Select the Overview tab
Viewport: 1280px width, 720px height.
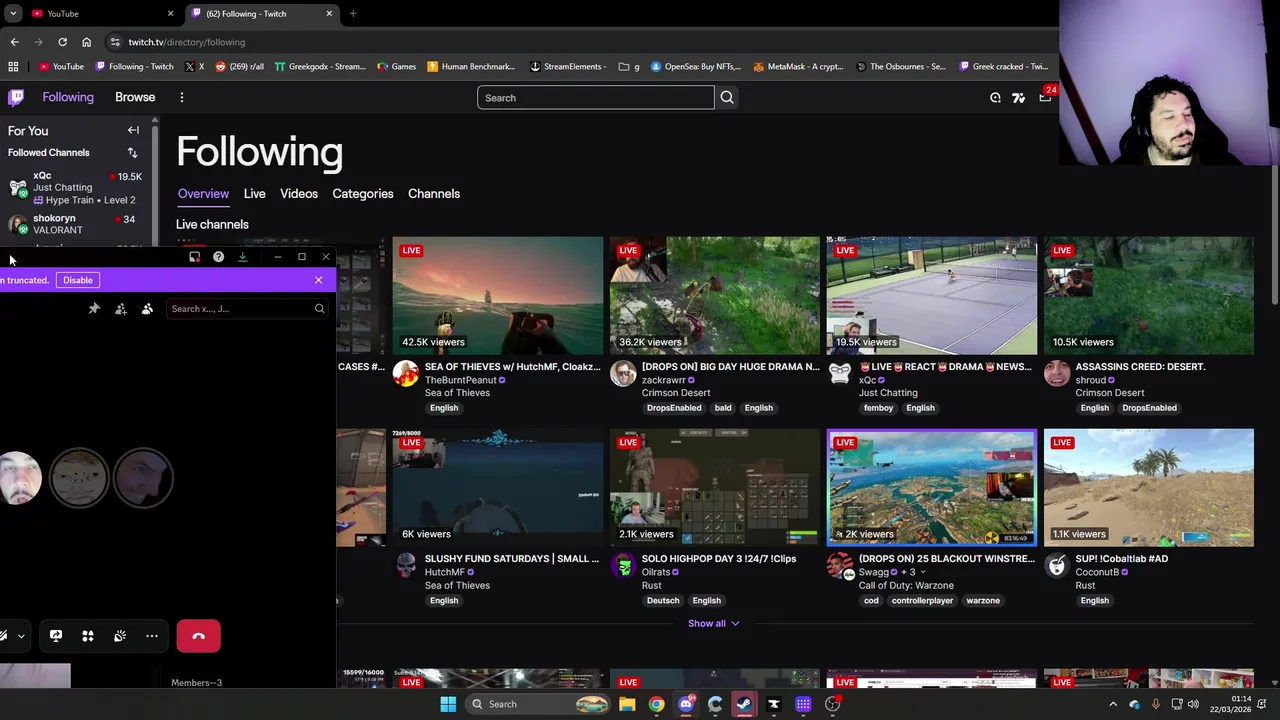point(203,193)
